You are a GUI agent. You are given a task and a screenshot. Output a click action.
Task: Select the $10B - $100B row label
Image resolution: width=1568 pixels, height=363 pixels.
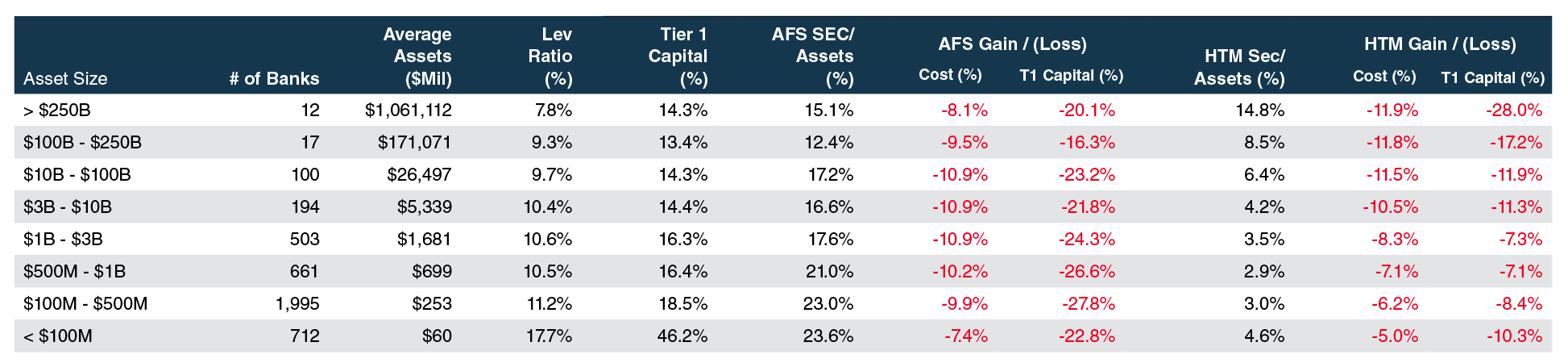(x=77, y=175)
